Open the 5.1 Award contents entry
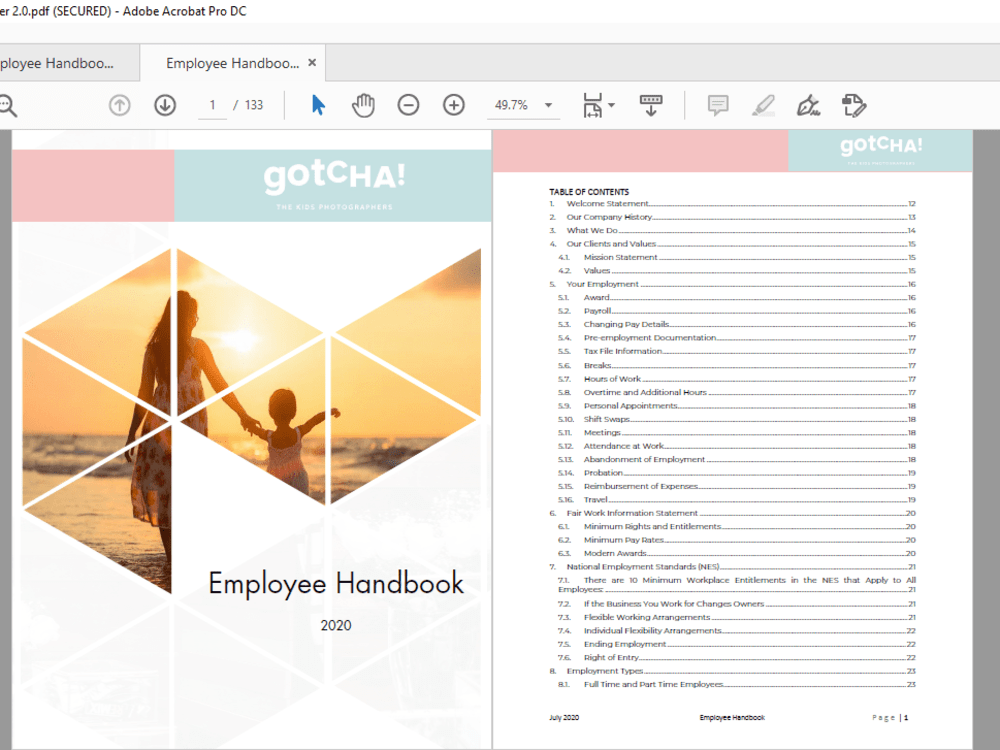Screen dimensions: 1000x750 click(x=737, y=297)
